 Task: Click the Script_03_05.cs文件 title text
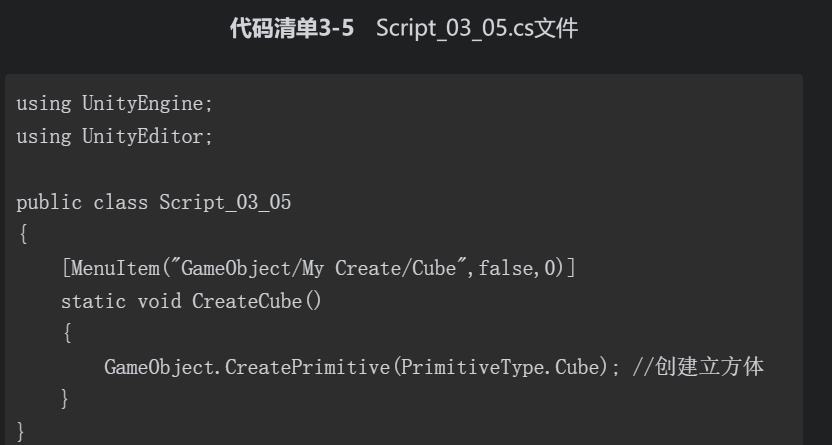coord(476,28)
